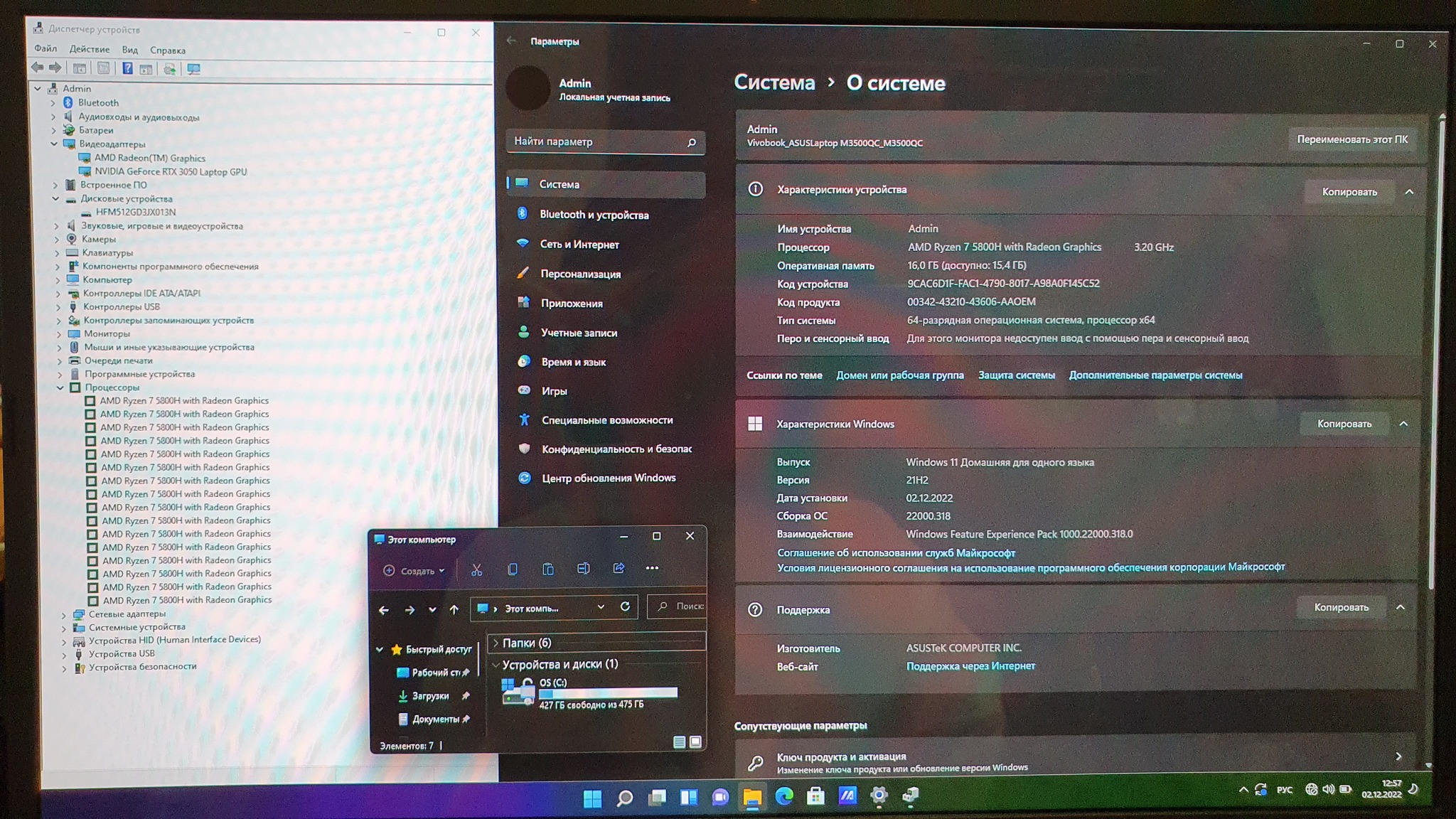This screenshot has width=1456, height=819.
Task: Click Forward arrow in Device Manager toolbar
Action: pyautogui.click(x=55, y=68)
